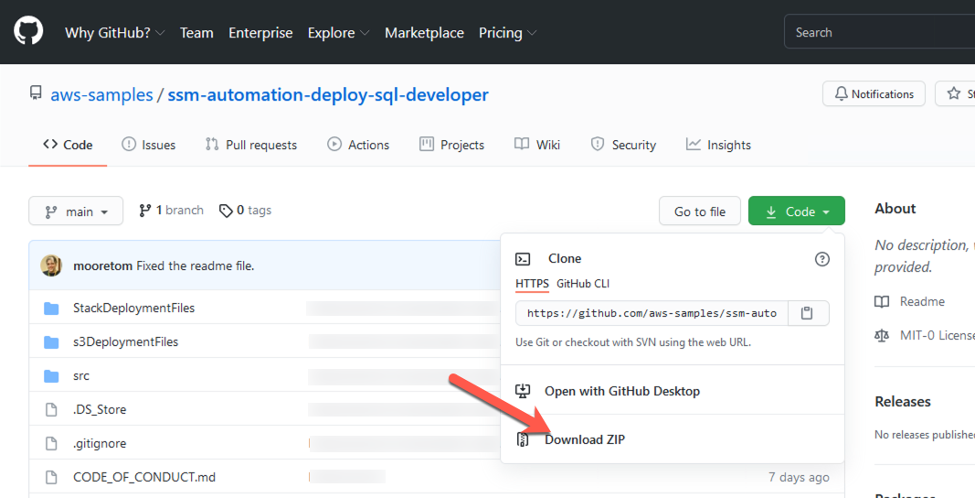Image resolution: width=977 pixels, height=499 pixels.
Task: Select the HTTPS clone tab
Action: point(532,283)
